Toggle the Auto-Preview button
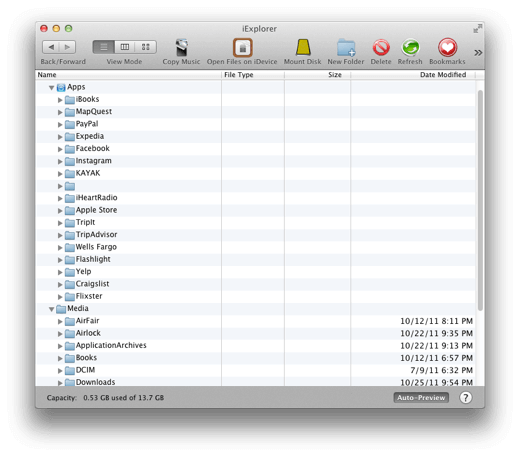 [x=421, y=397]
